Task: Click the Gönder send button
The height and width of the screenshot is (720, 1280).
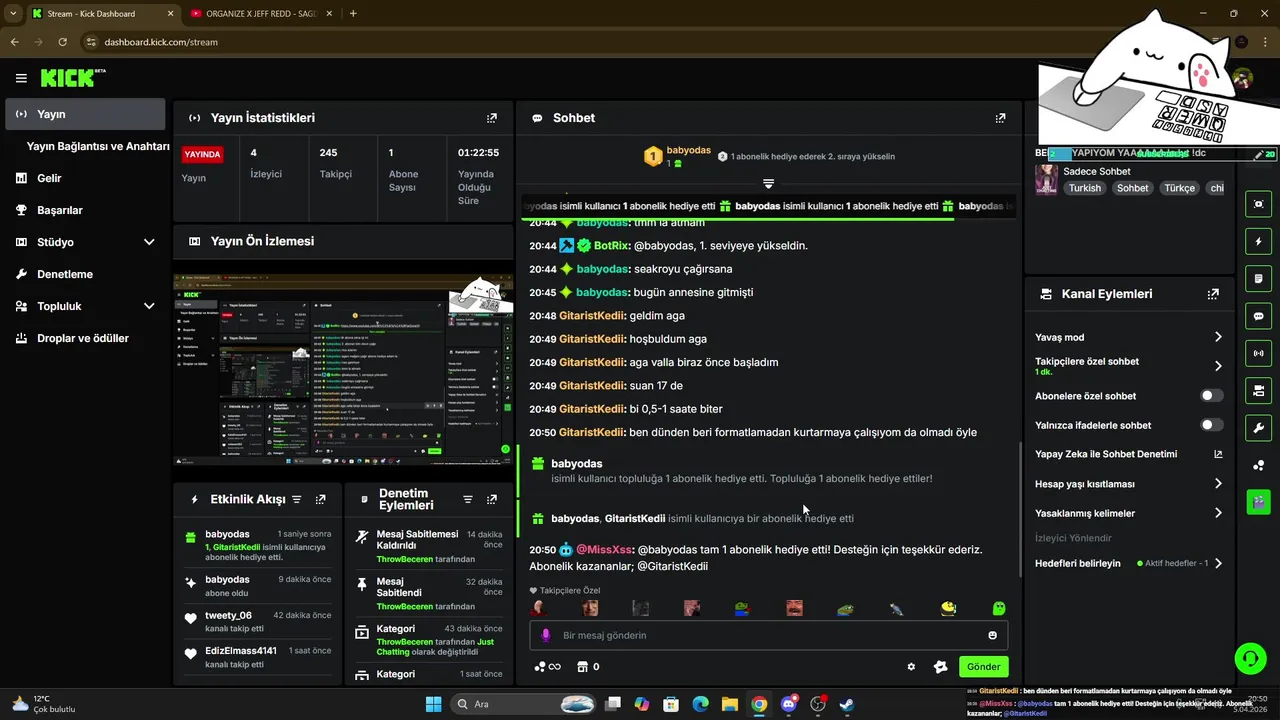Action: tap(983, 667)
